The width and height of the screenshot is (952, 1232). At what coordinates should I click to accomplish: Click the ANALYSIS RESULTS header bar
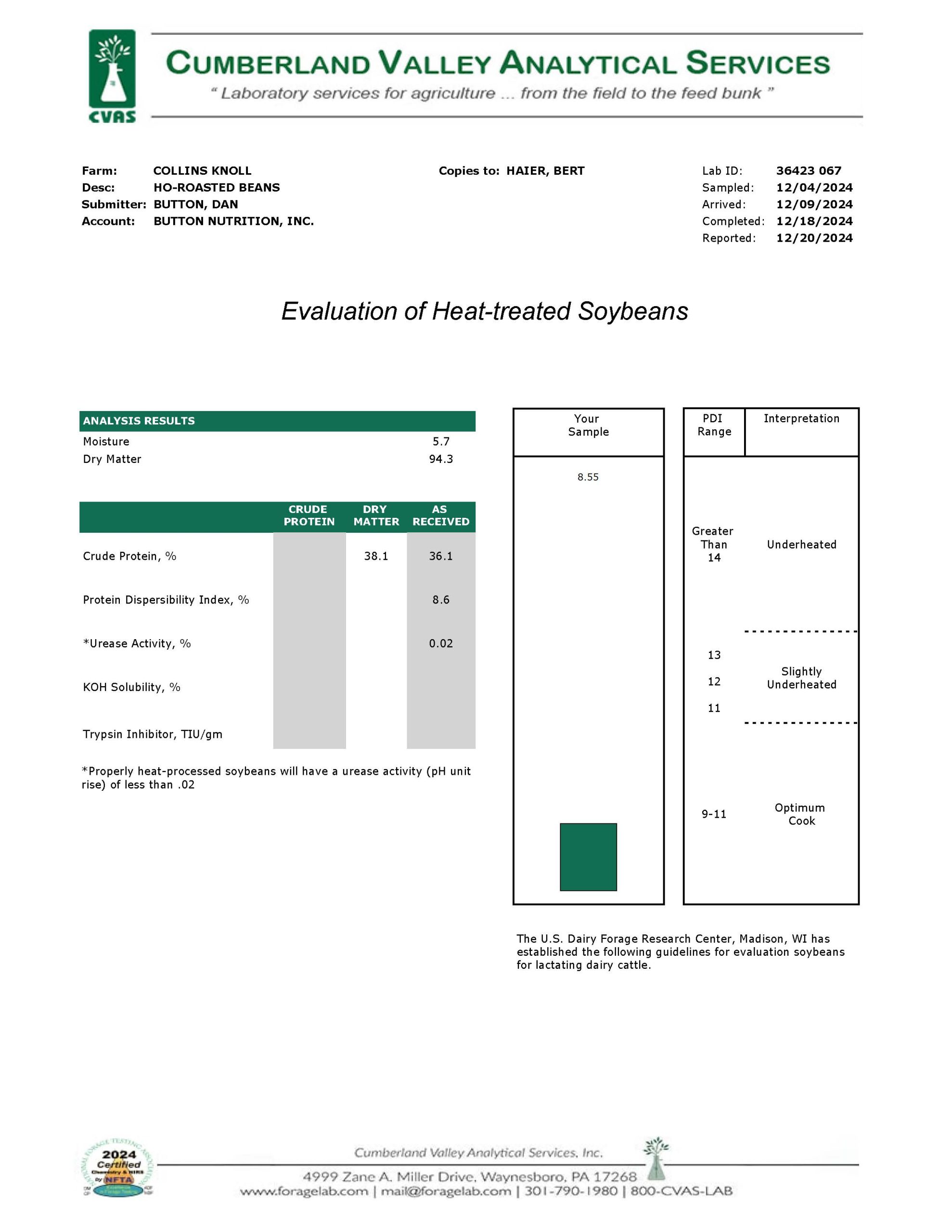tap(277, 421)
